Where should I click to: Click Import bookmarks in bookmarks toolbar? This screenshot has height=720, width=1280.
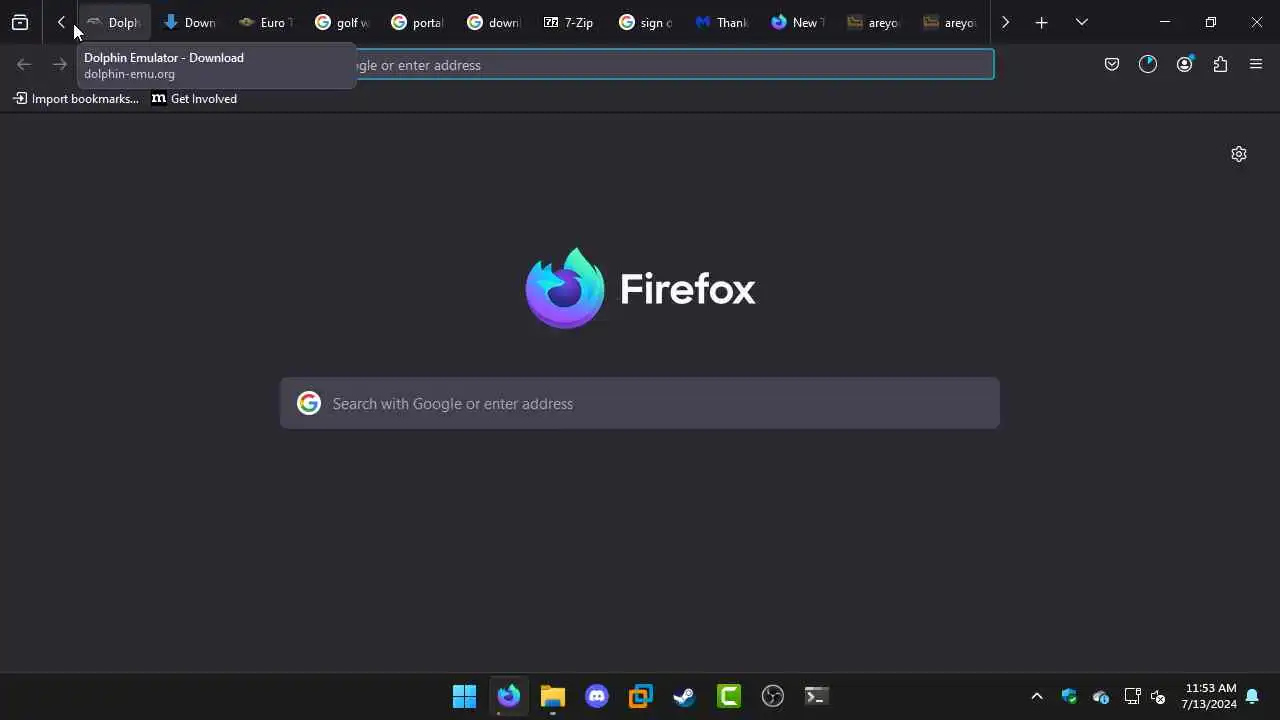(76, 99)
